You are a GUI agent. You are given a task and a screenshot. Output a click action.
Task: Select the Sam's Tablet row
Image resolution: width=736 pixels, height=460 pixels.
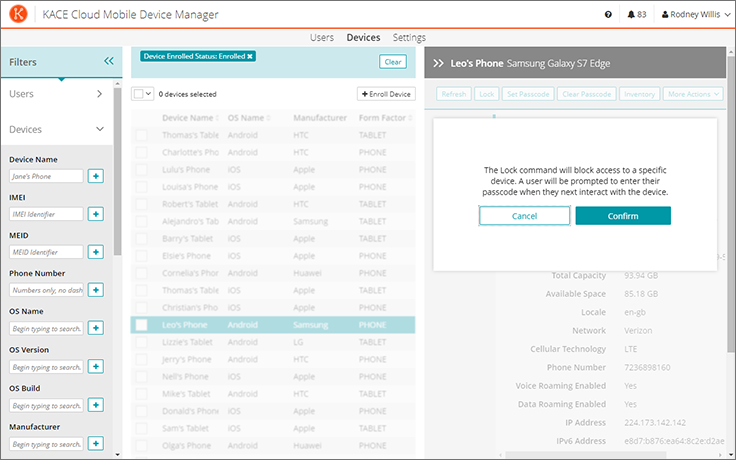click(273, 428)
